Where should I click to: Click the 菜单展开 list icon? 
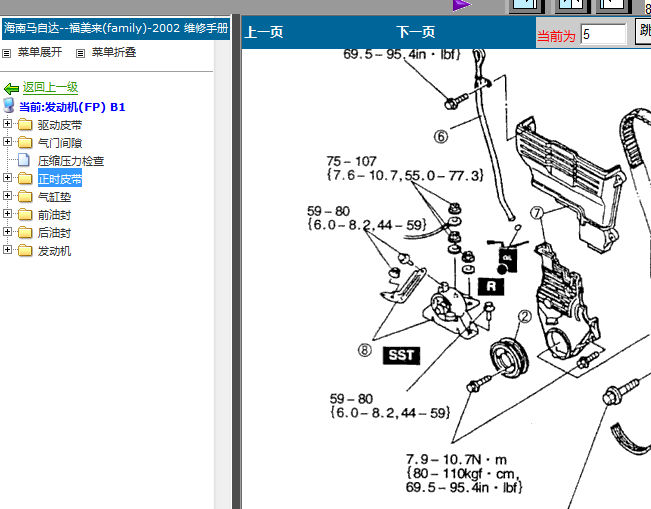(x=6, y=54)
